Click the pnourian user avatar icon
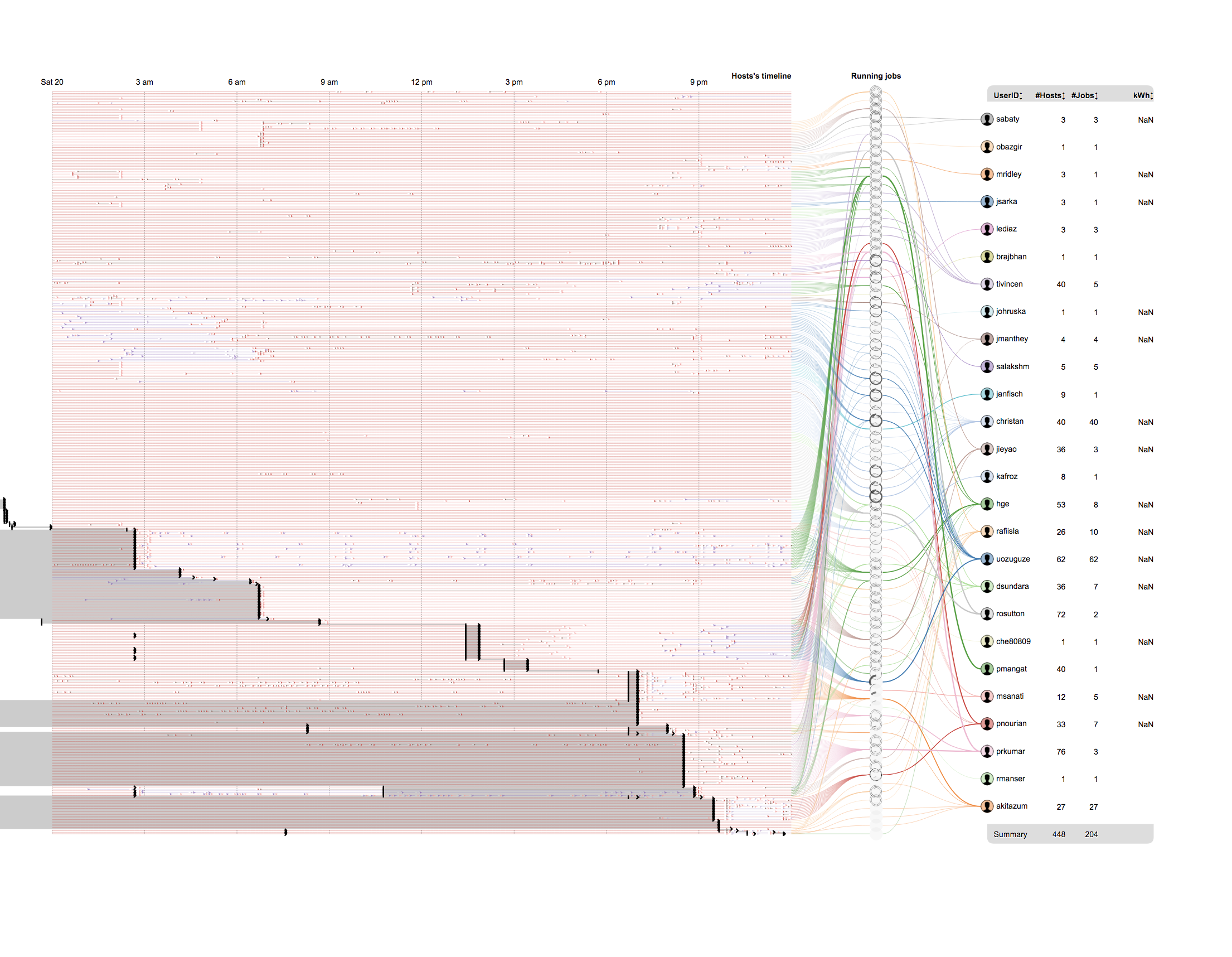1232x957 pixels. [987, 723]
